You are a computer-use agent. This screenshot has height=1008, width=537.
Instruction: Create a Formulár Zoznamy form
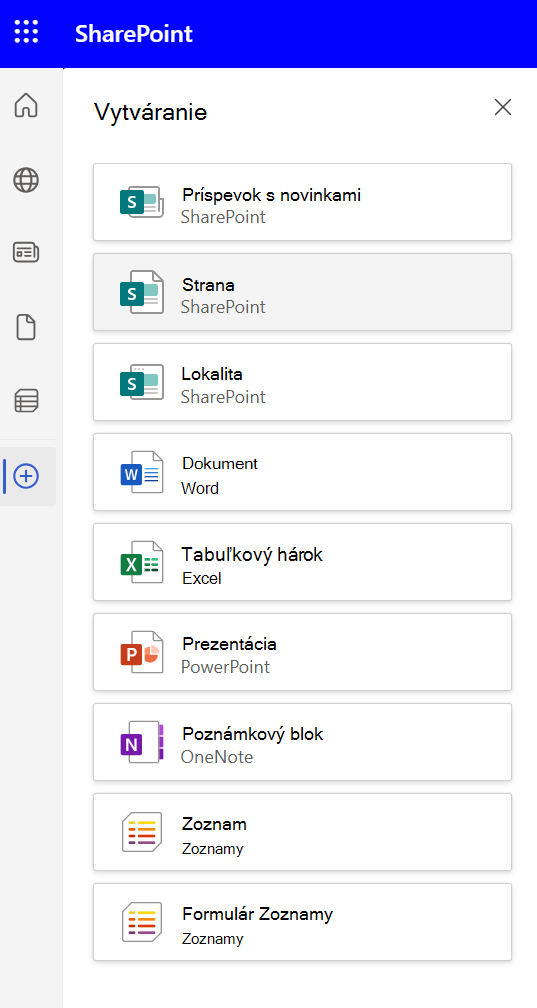[x=302, y=922]
